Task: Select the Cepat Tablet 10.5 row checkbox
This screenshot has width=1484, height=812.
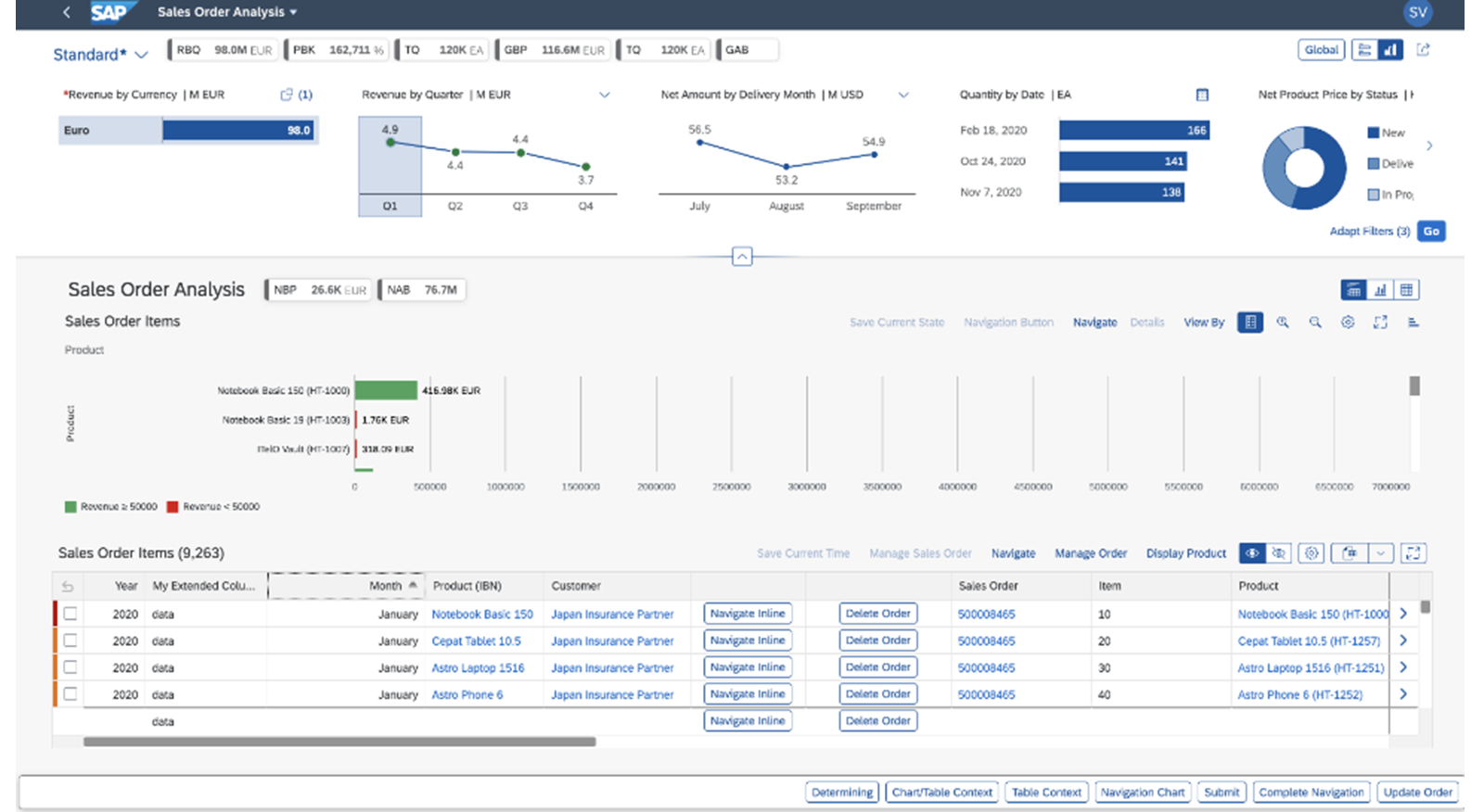Action: (x=70, y=641)
